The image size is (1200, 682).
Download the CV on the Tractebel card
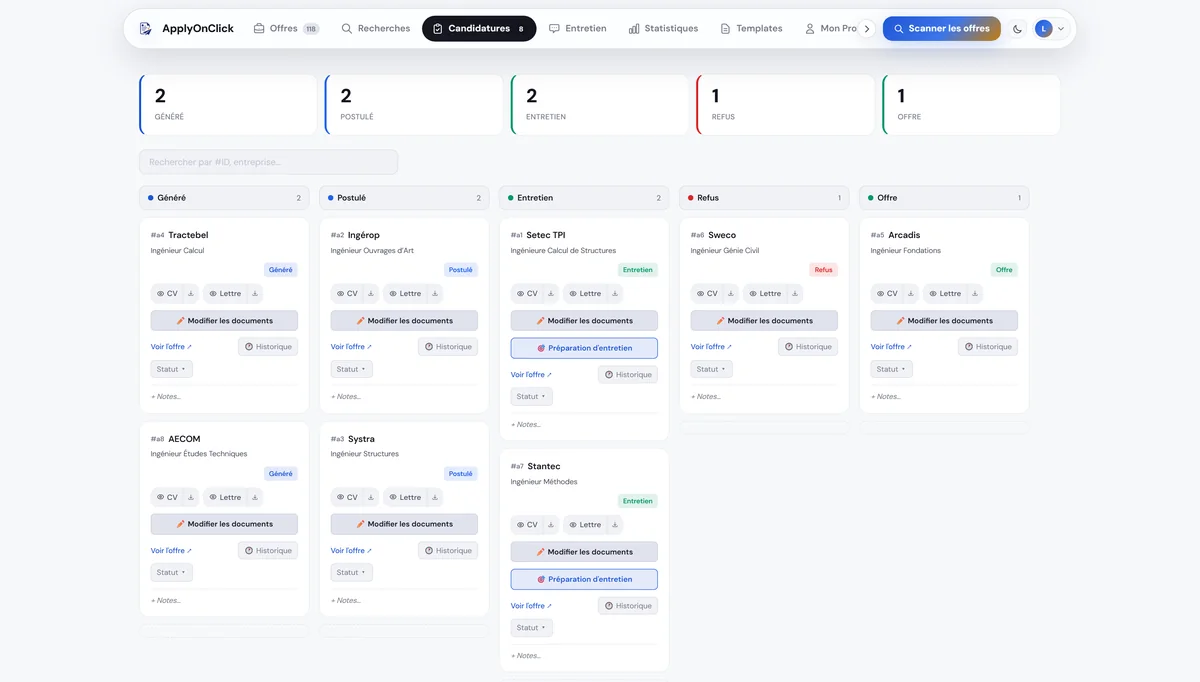pos(190,294)
